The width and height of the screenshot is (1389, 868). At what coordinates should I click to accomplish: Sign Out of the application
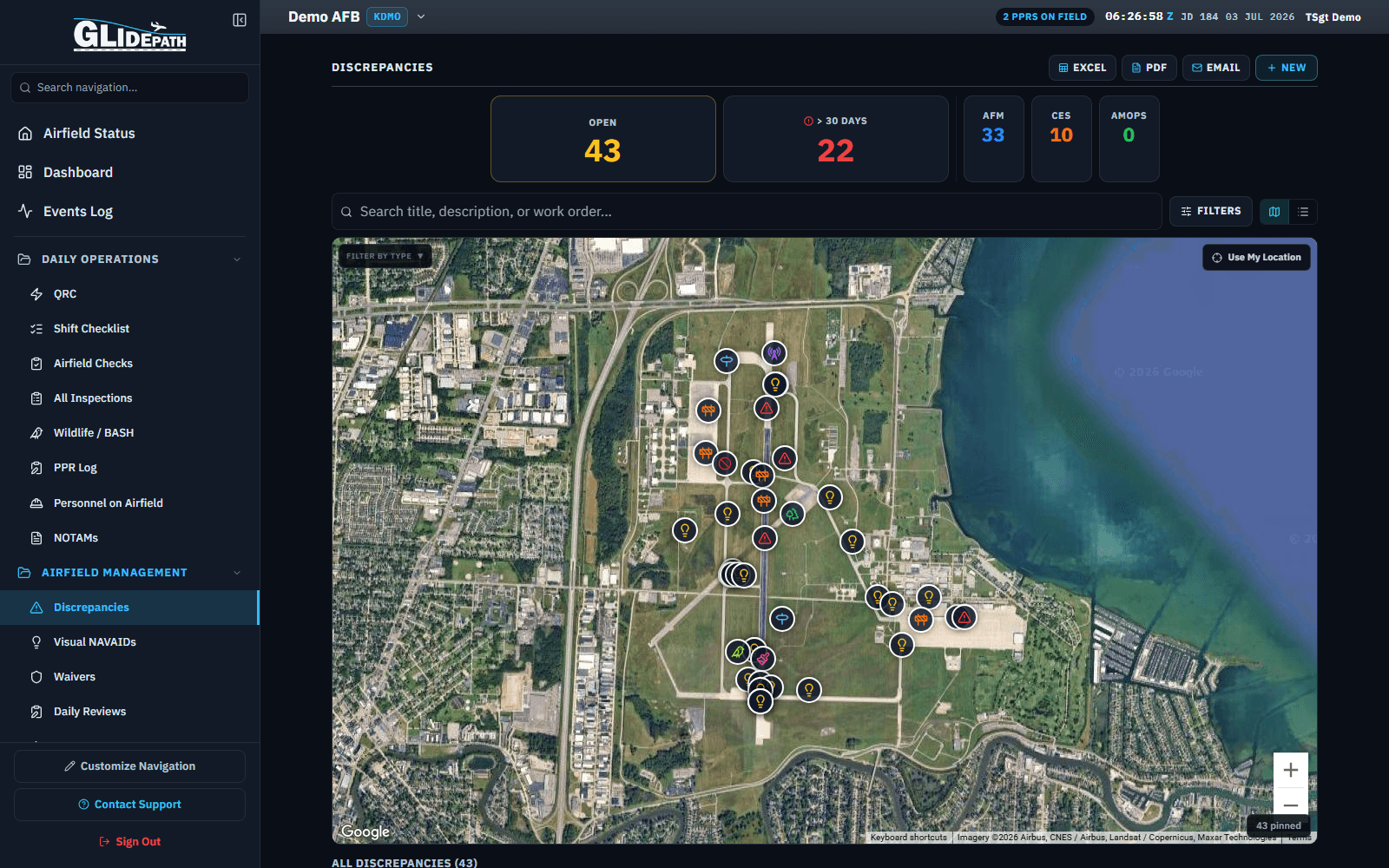(x=129, y=842)
